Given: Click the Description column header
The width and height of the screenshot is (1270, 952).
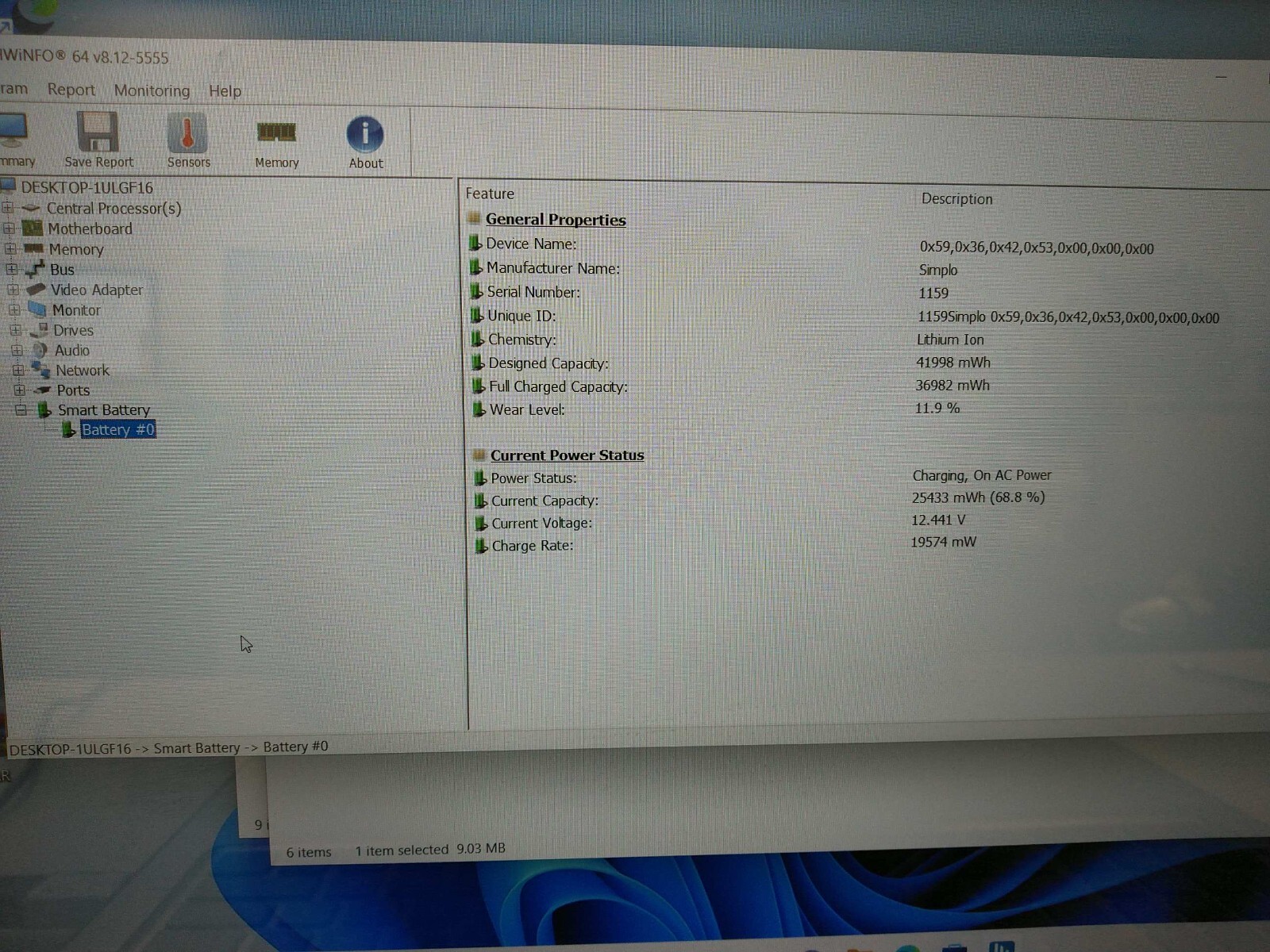Looking at the screenshot, I should [x=956, y=199].
